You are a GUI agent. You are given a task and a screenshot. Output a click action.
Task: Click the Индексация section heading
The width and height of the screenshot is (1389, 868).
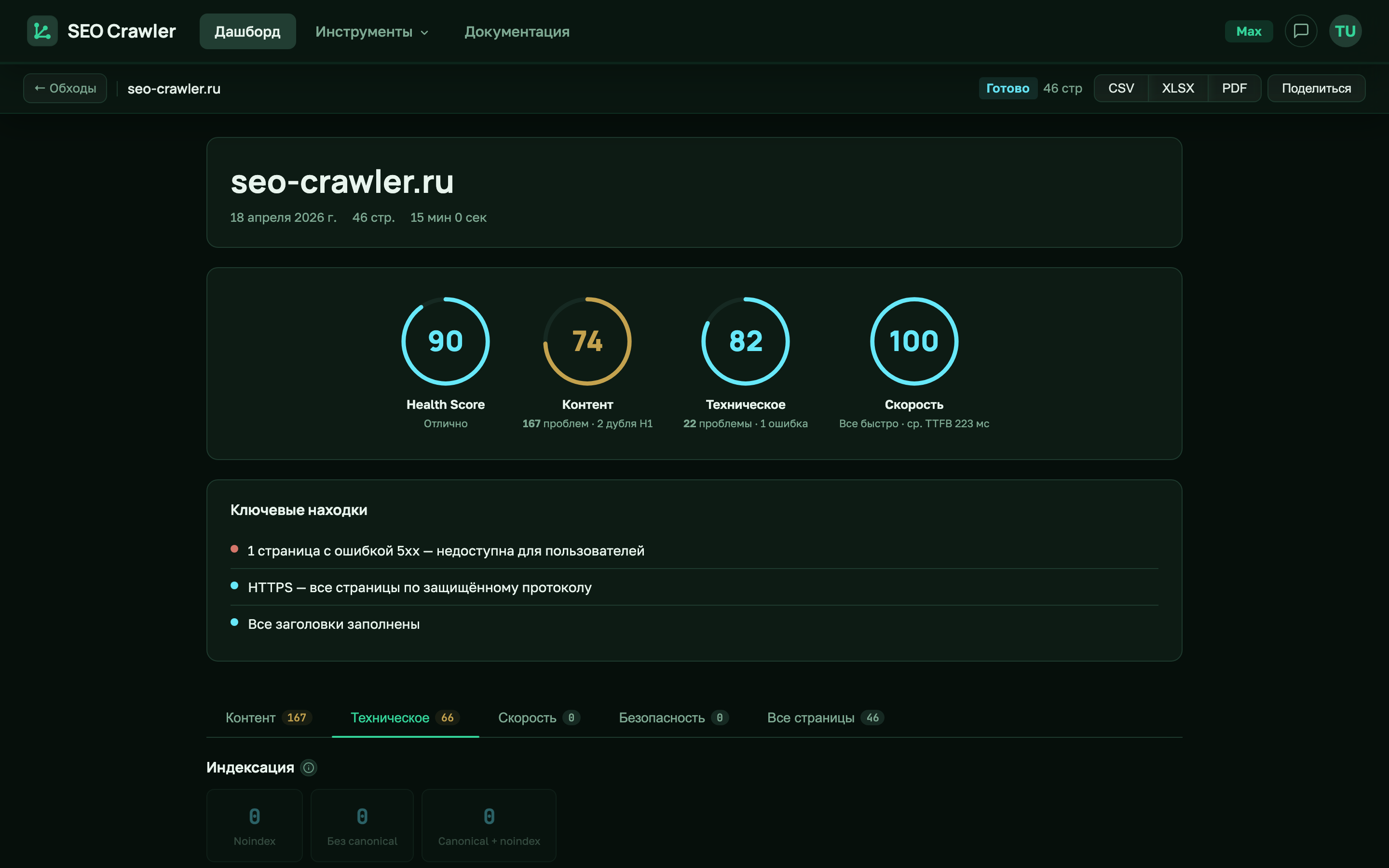250,768
